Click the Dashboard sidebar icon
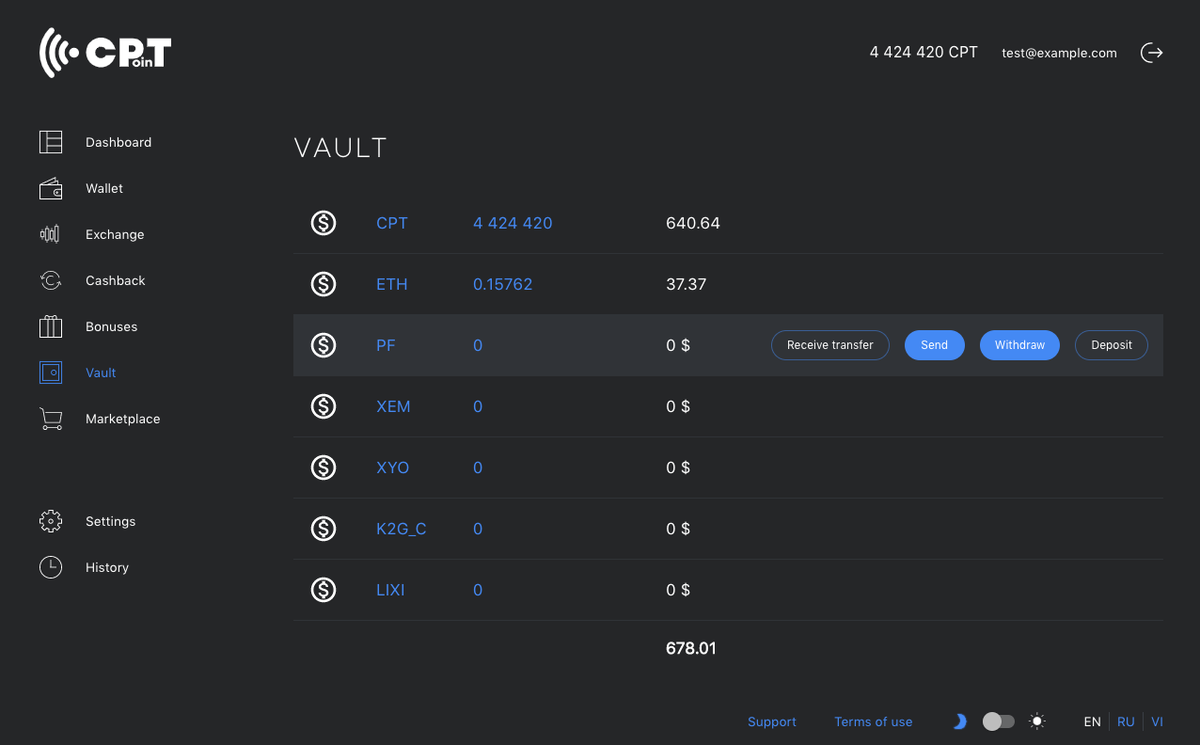This screenshot has width=1200, height=745. point(51,142)
